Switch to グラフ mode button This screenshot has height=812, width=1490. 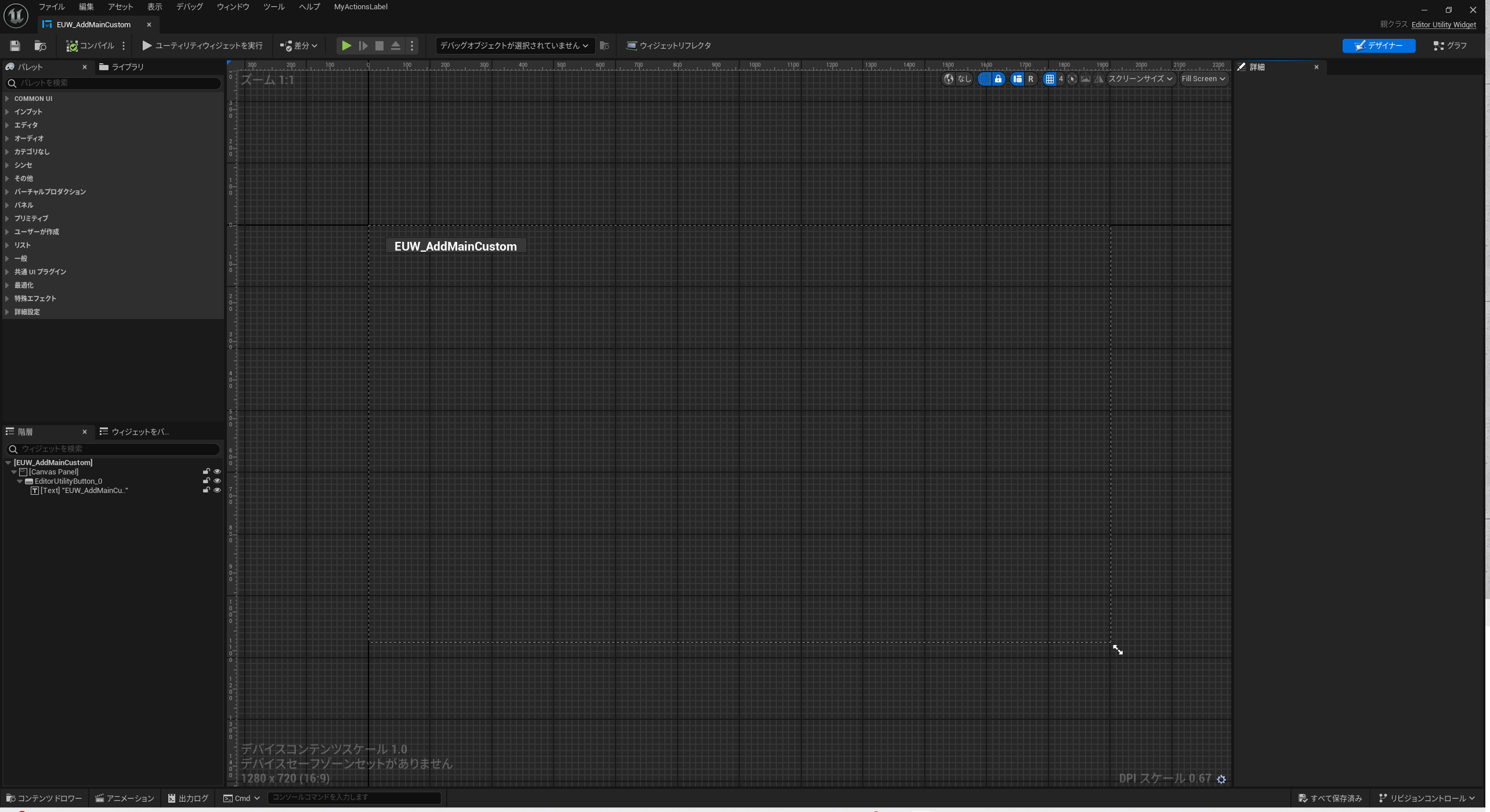(x=1449, y=46)
